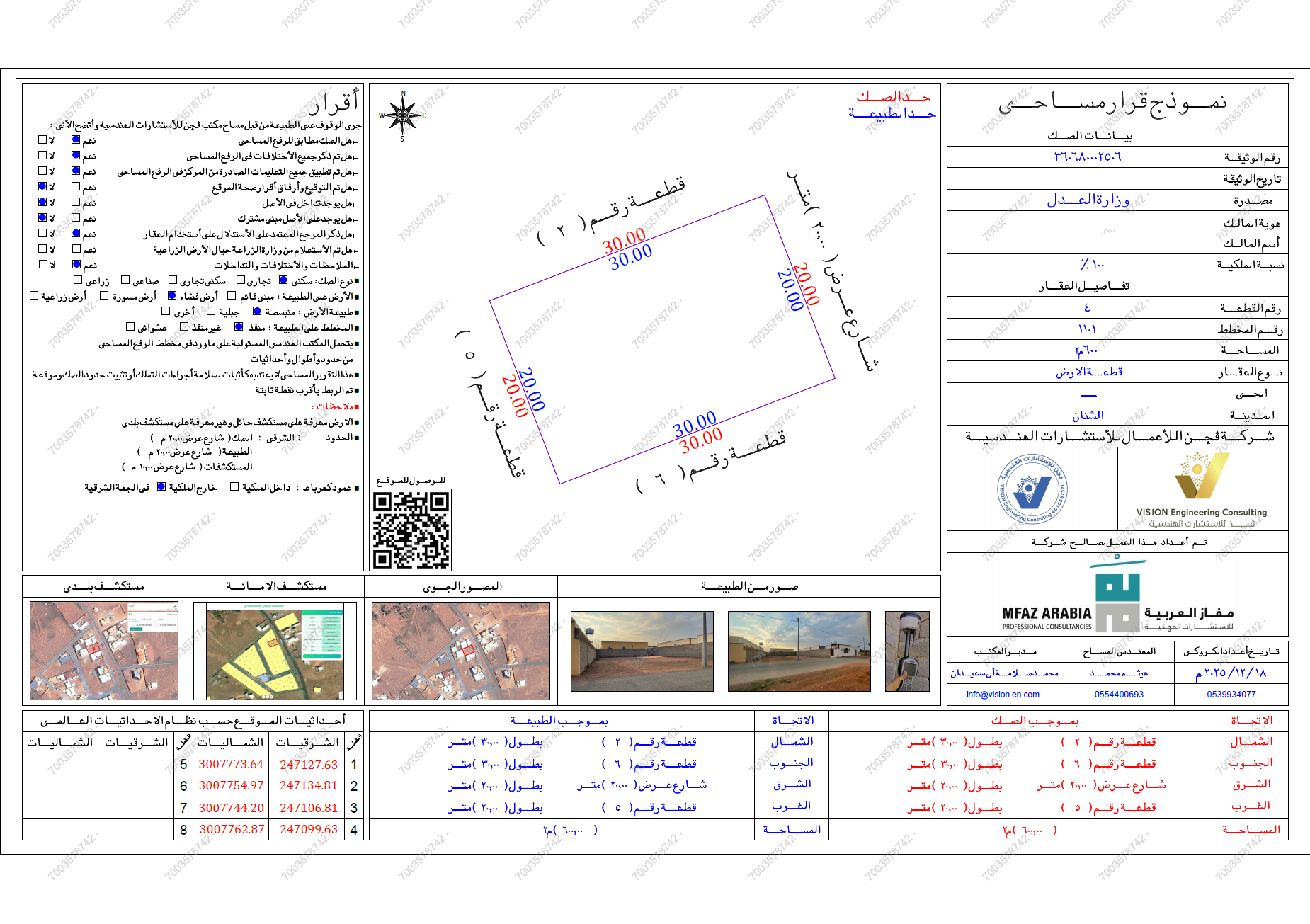Viewport: 1310px width, 924px height.
Task: Click the red حد الصك legend label
Action: (894, 96)
